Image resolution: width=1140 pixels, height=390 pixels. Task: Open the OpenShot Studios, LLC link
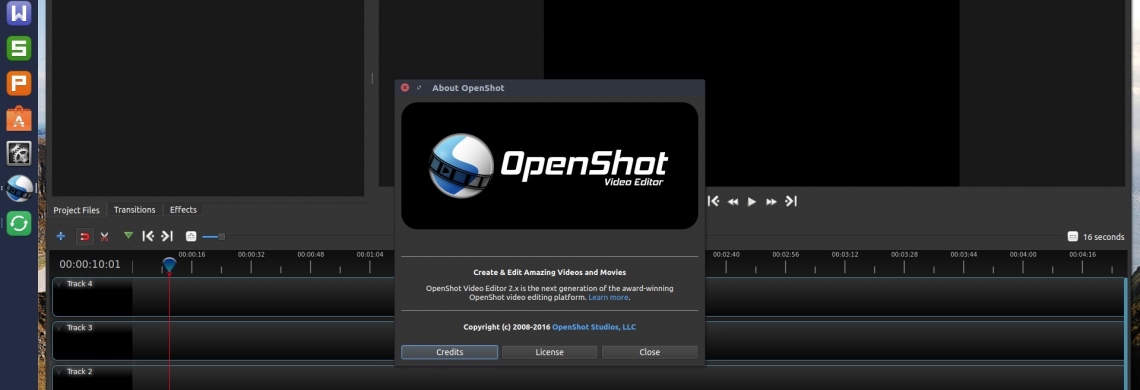click(594, 327)
